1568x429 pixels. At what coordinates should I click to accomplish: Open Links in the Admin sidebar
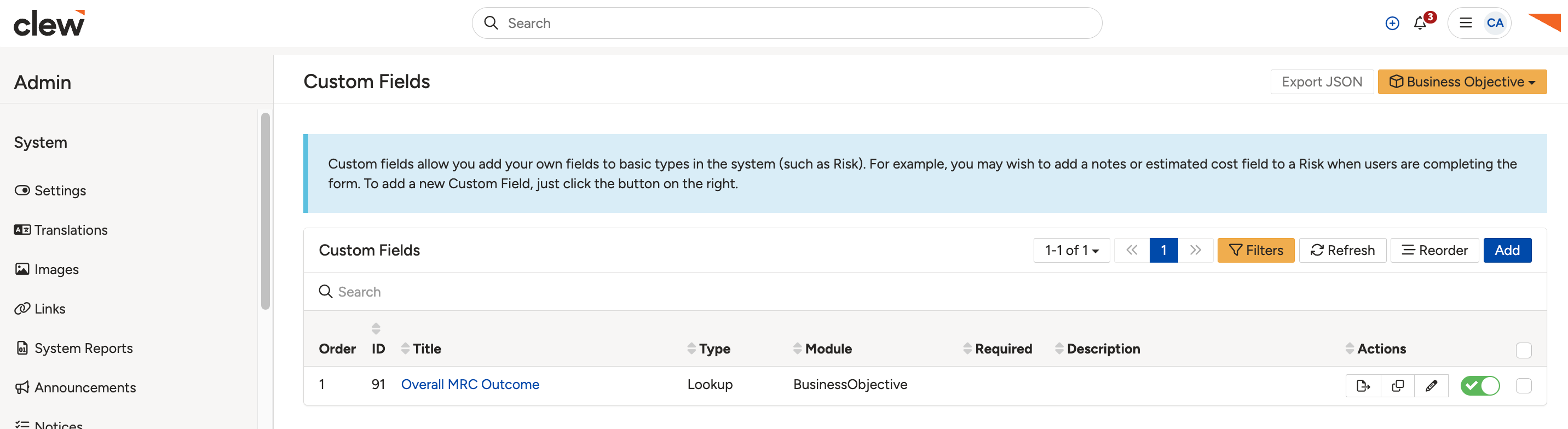(x=40, y=309)
